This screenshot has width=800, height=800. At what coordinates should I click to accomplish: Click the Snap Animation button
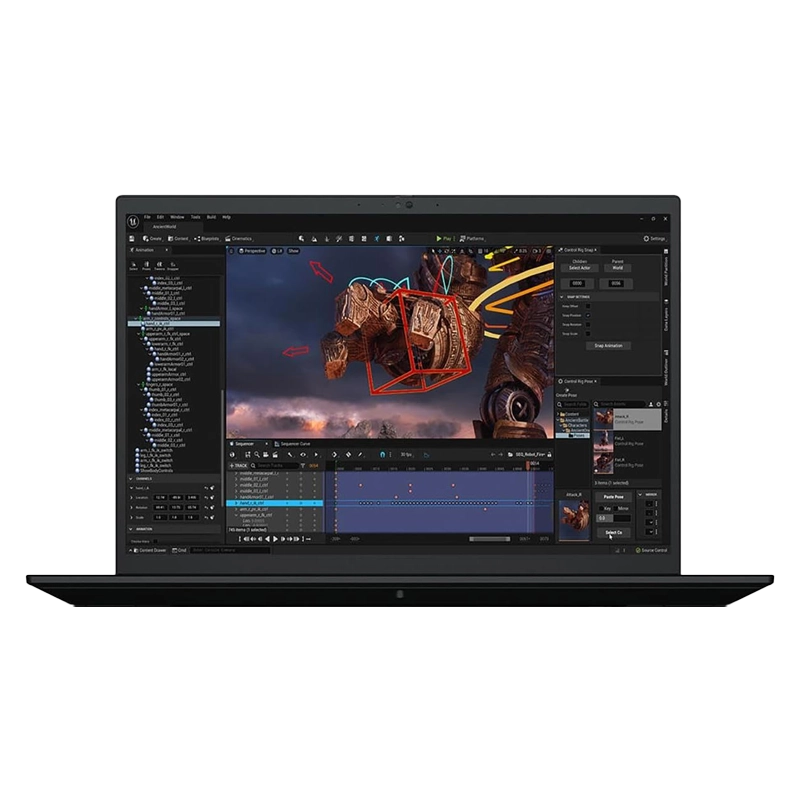tap(608, 345)
